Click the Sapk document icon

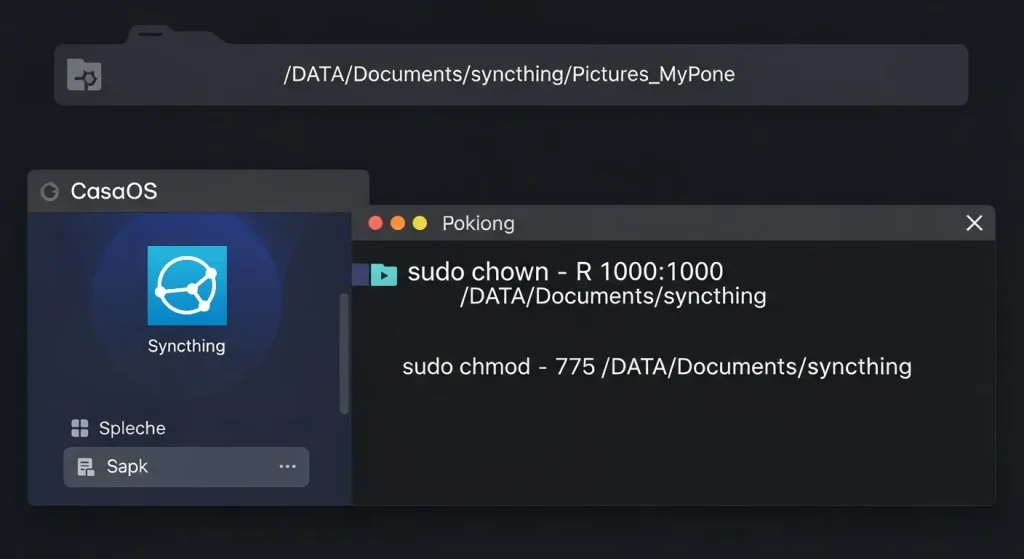(x=86, y=467)
